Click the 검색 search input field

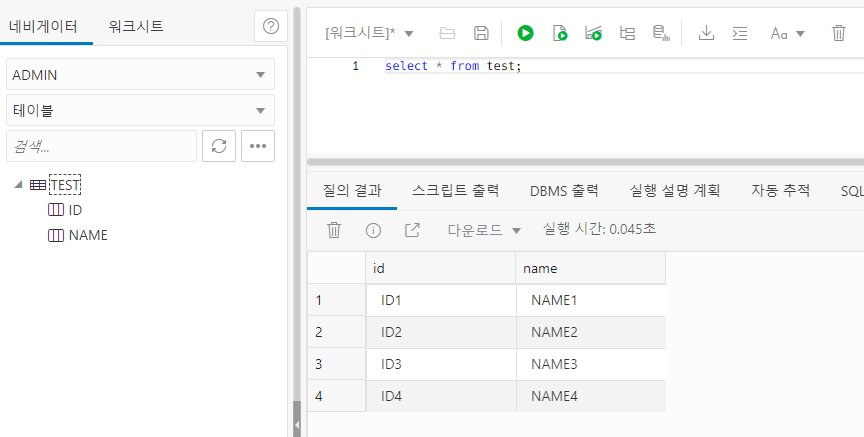pyautogui.click(x=101, y=146)
